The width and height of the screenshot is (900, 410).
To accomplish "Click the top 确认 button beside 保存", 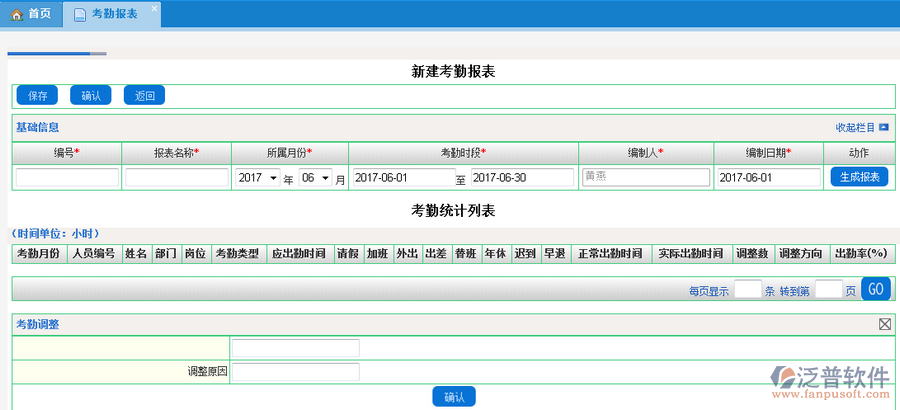I will pos(91,96).
